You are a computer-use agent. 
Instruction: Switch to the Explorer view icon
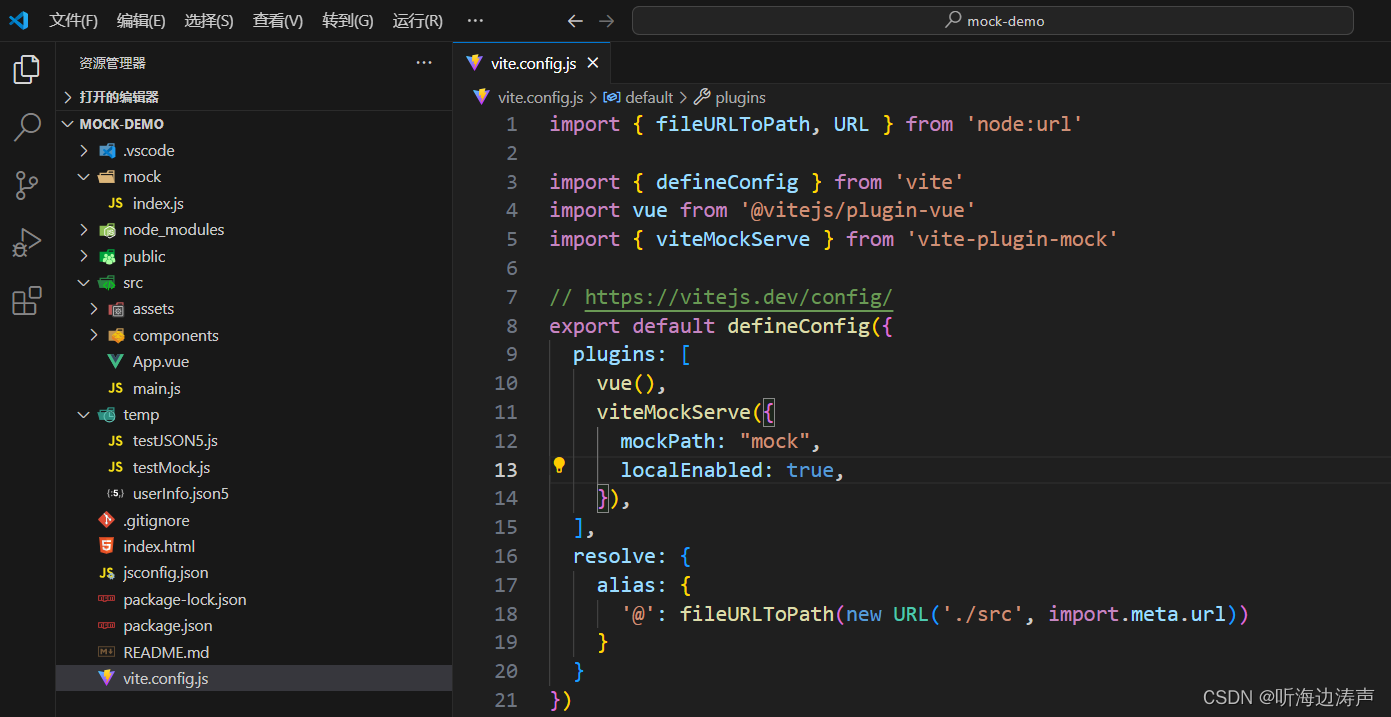click(26, 69)
